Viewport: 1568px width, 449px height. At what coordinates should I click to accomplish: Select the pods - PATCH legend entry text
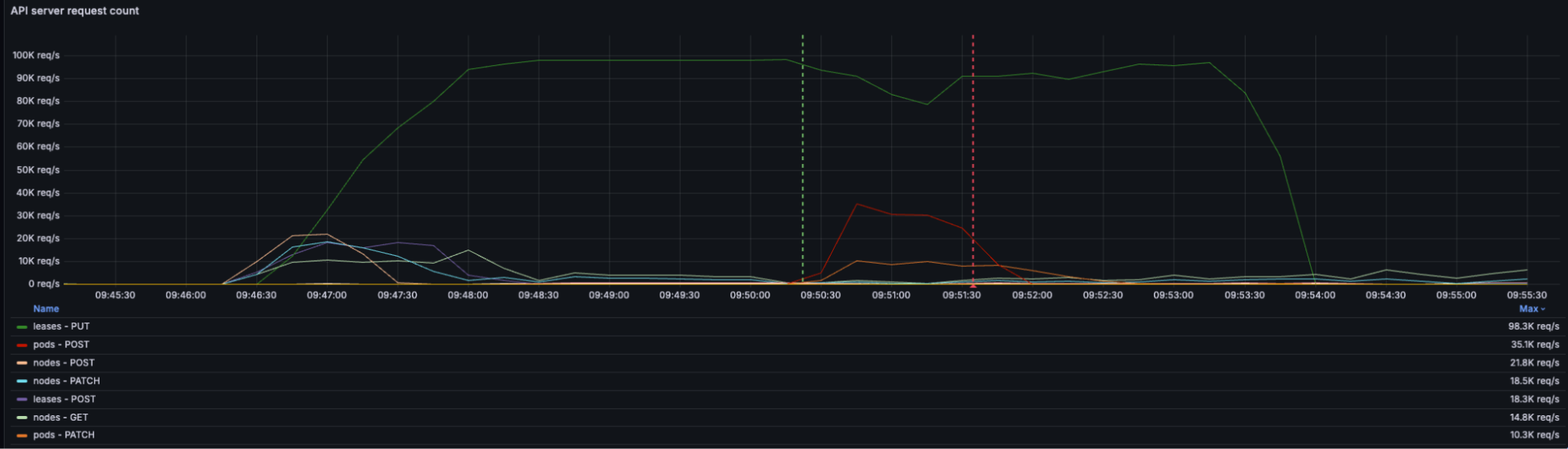click(64, 436)
